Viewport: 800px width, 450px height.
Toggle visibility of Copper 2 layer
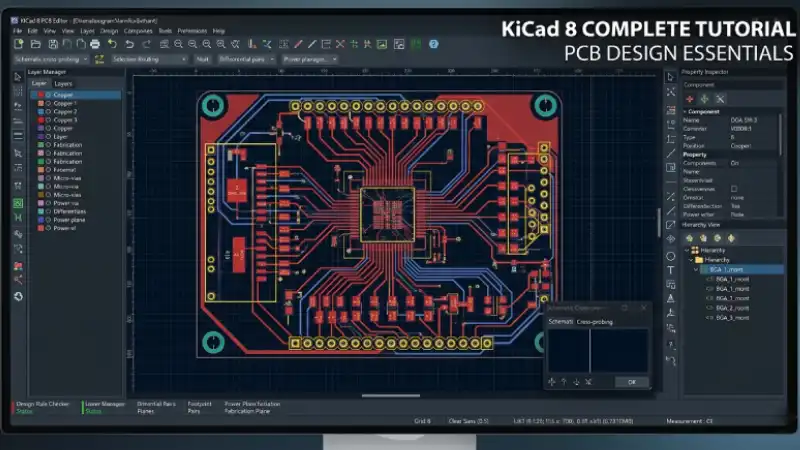pos(48,112)
